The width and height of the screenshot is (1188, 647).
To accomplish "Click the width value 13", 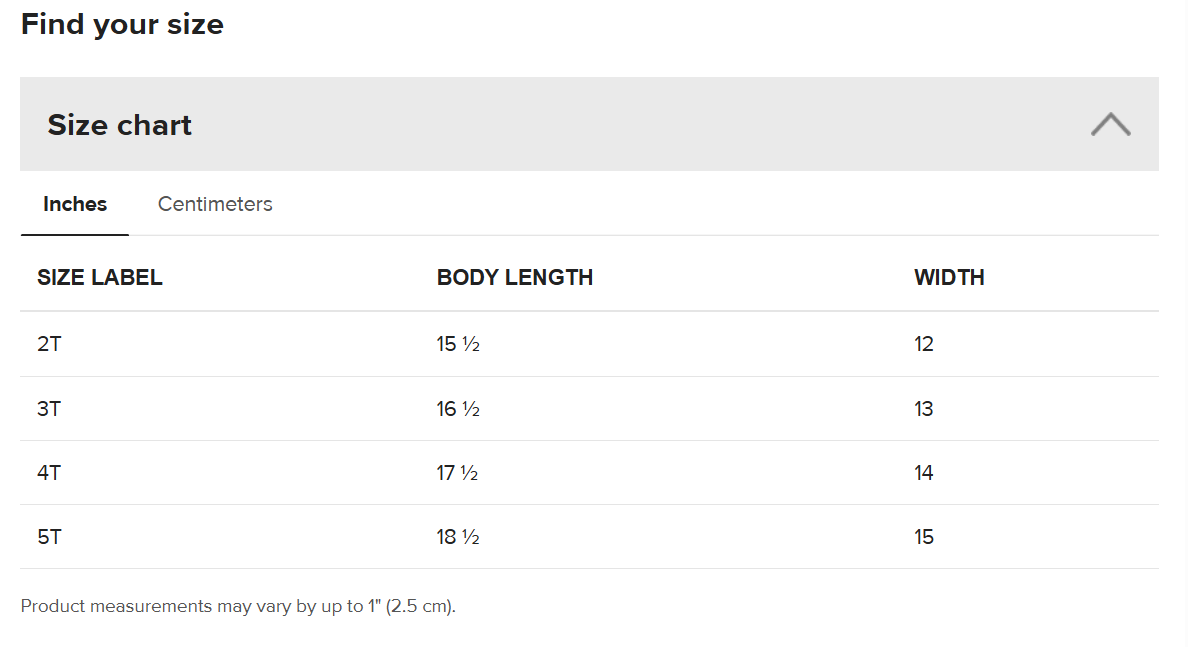I will (x=924, y=409).
